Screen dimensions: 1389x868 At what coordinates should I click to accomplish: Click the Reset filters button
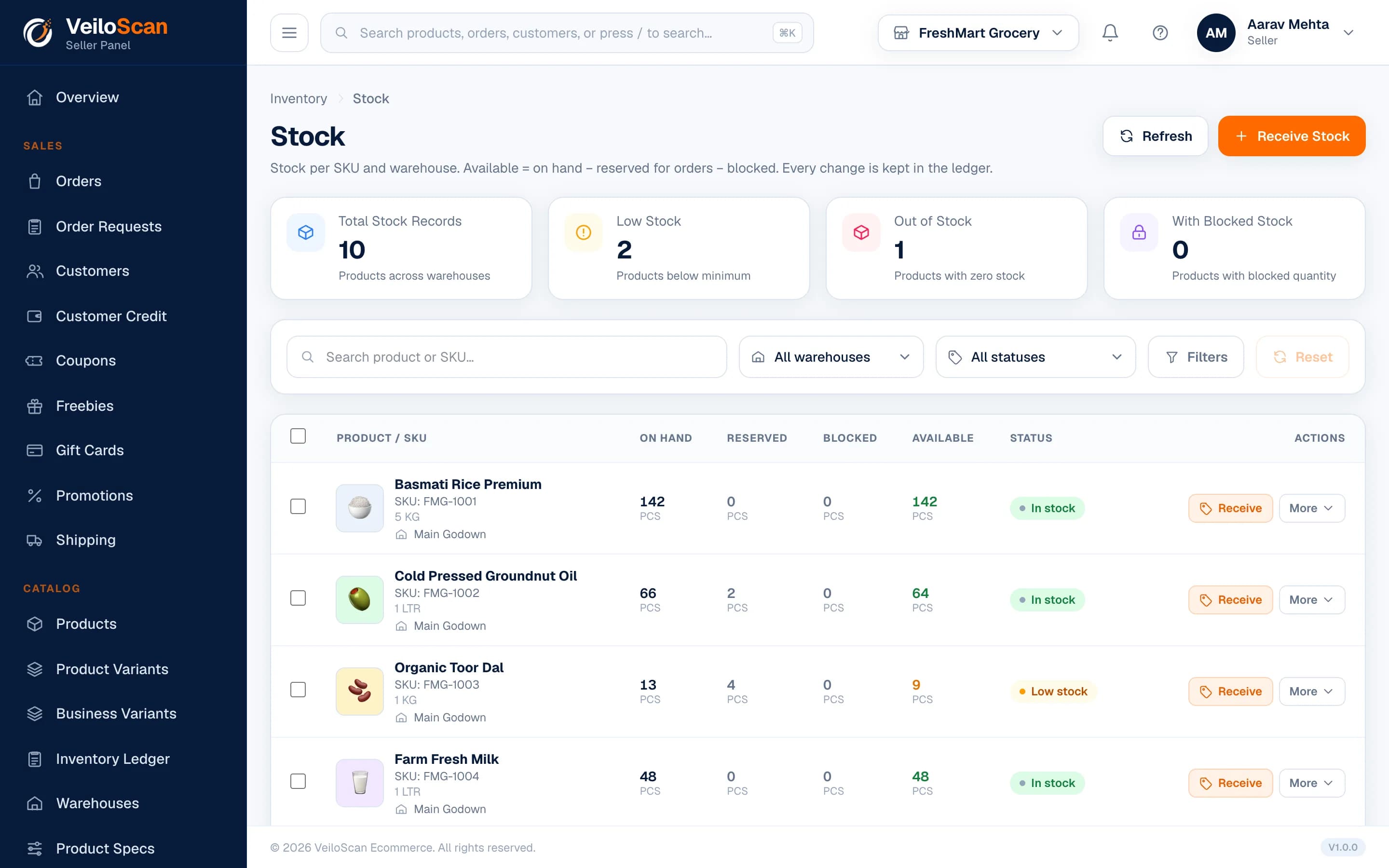[x=1302, y=357]
